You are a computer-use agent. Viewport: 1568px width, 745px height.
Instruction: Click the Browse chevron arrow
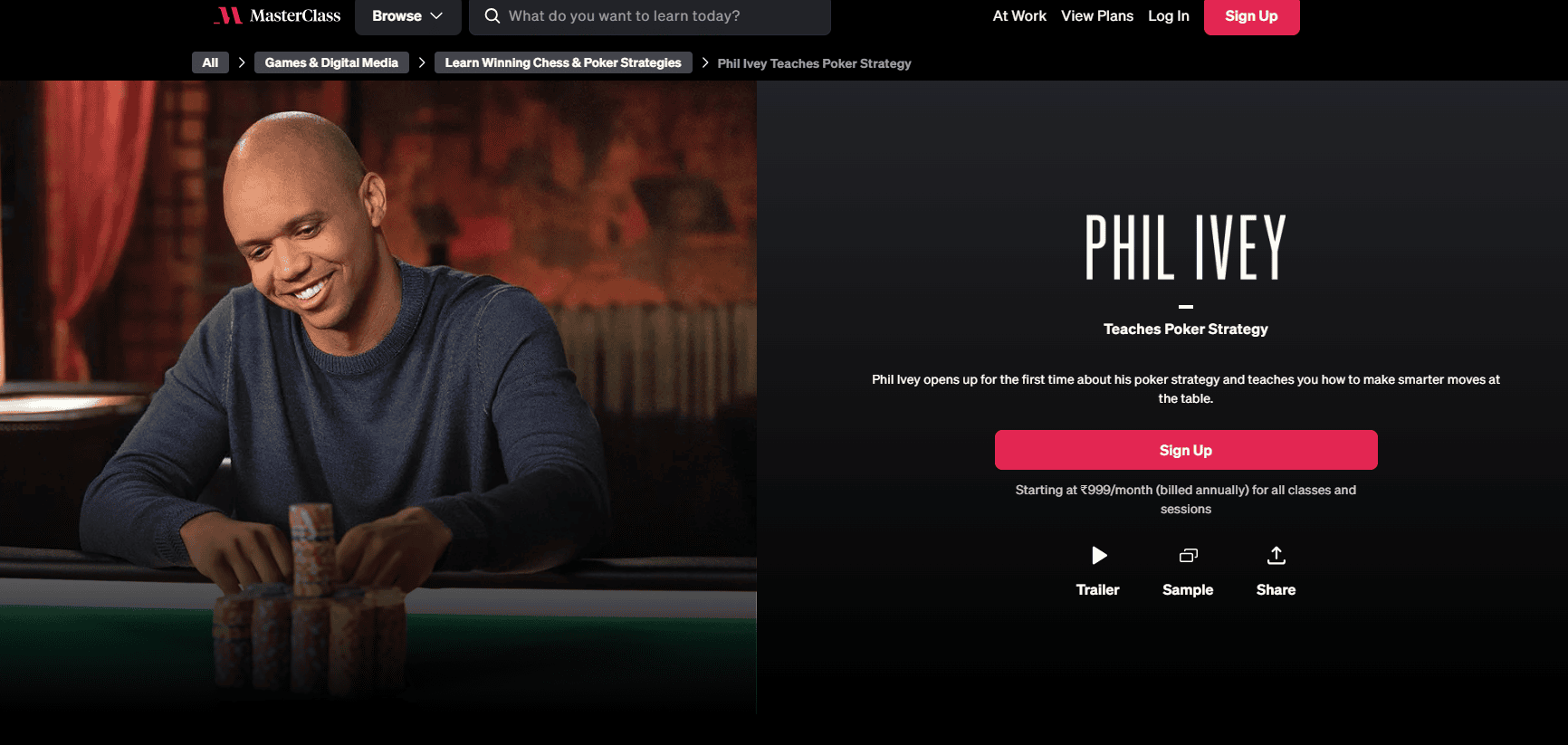[x=436, y=16]
